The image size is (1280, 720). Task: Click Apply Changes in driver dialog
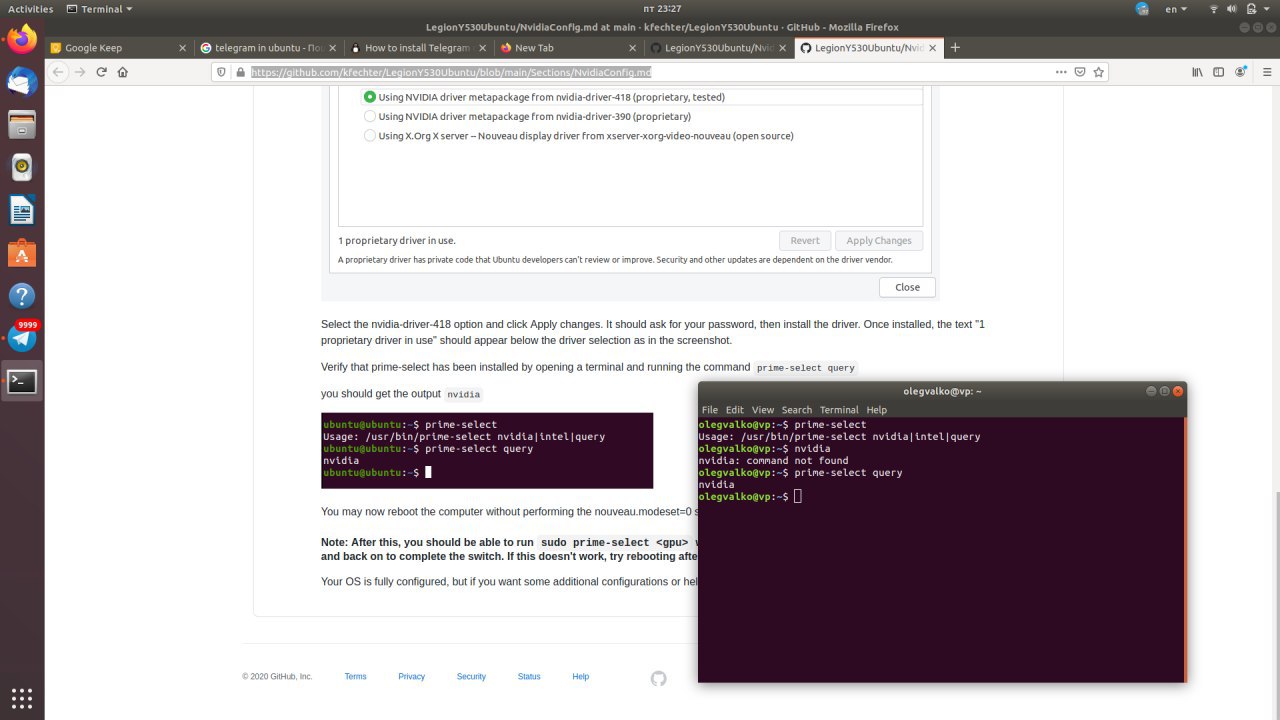coord(879,240)
